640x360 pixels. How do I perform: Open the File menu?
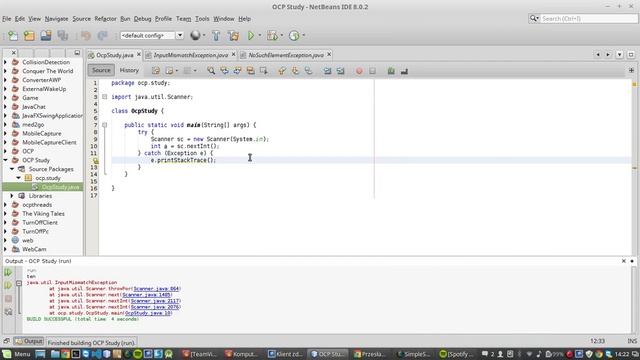tap(7, 19)
